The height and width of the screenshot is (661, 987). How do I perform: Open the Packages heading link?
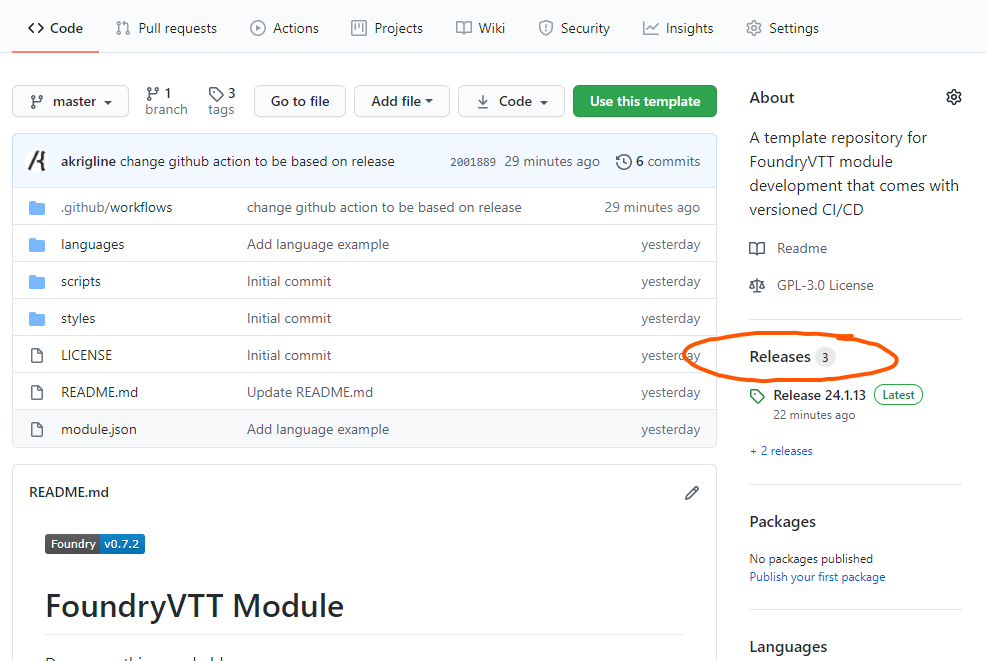point(782,522)
